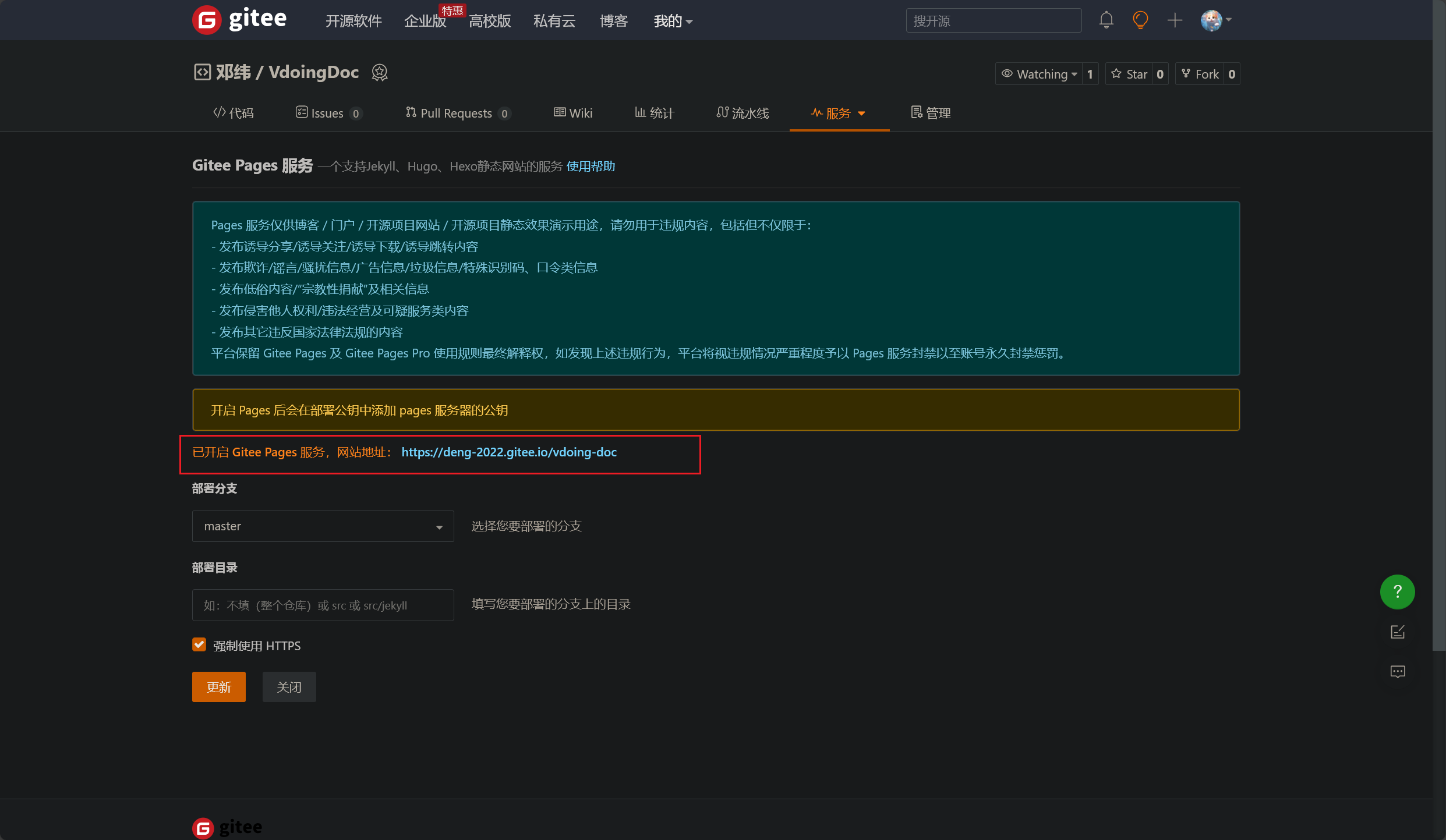
Task: Open the 博客 menu item
Action: [x=614, y=21]
